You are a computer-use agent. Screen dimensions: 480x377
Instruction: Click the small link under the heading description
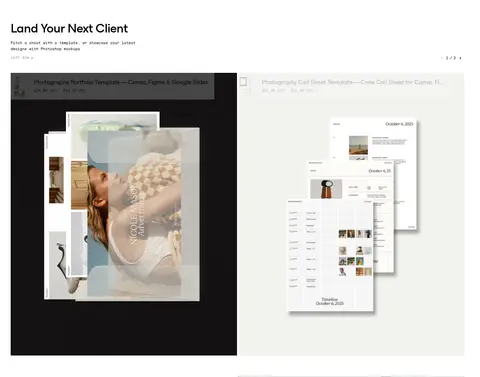coord(22,58)
